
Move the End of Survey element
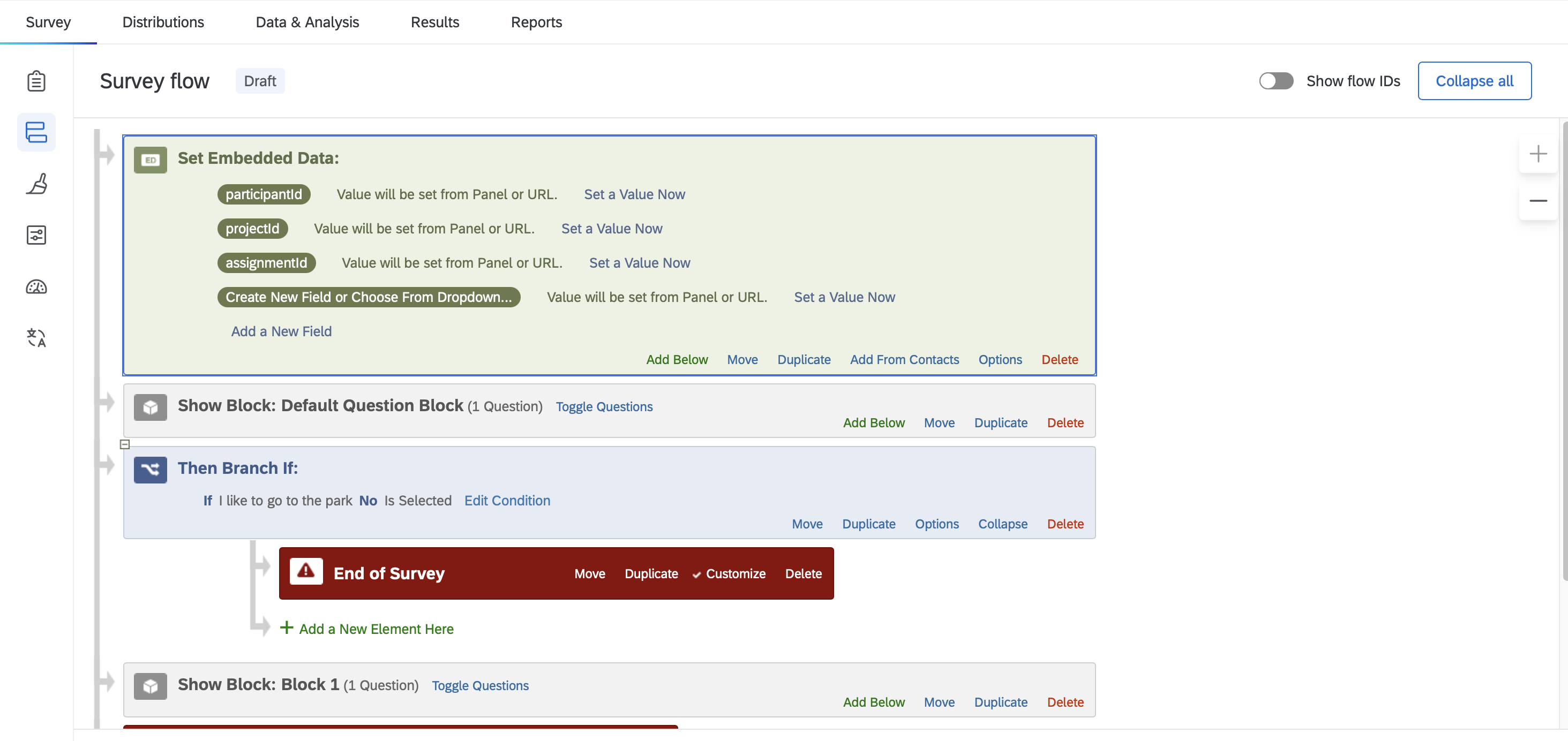click(589, 574)
